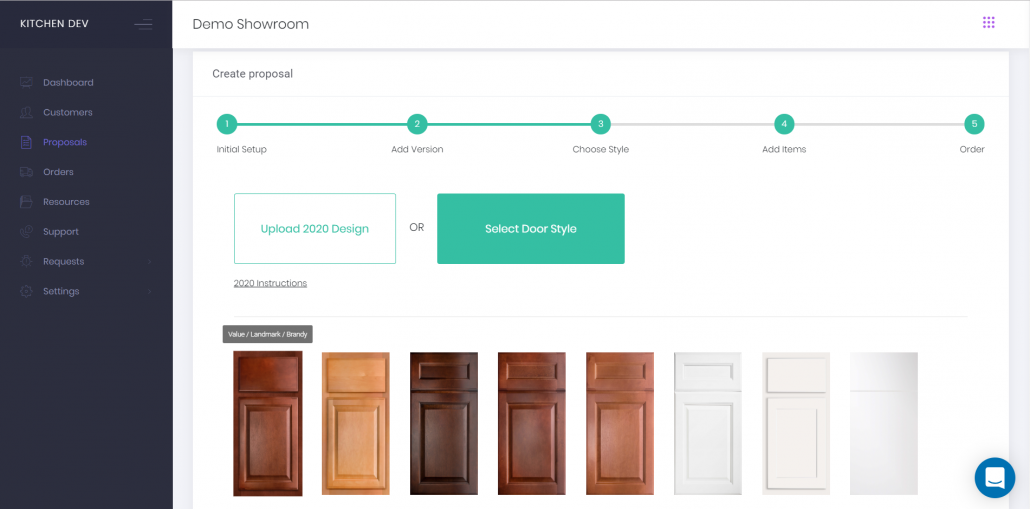The height and width of the screenshot is (509, 1030).
Task: Click the Choose Style step label
Action: 600,150
